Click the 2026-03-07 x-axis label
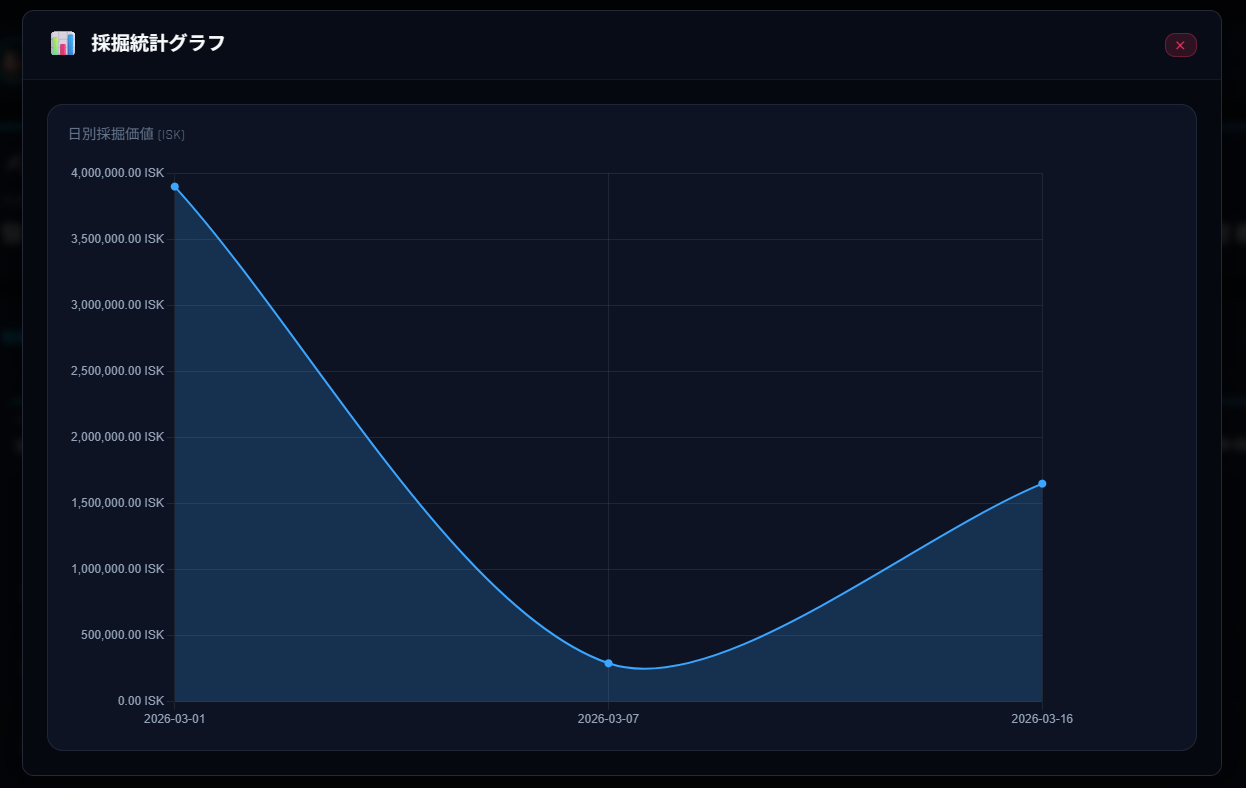 608,719
